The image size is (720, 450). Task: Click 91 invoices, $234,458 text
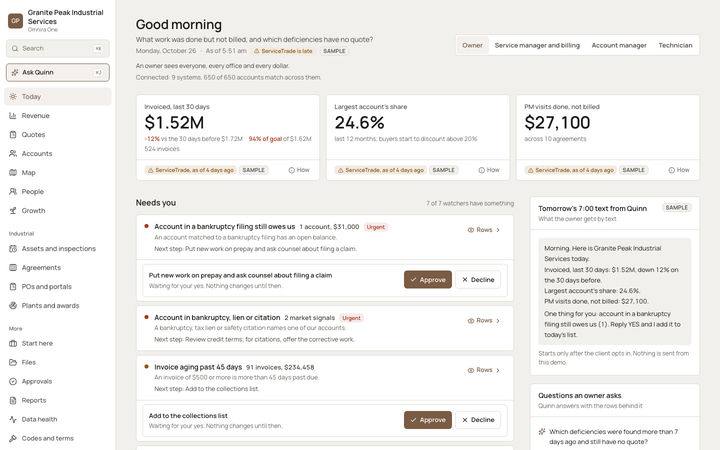pyautogui.click(x=280, y=367)
